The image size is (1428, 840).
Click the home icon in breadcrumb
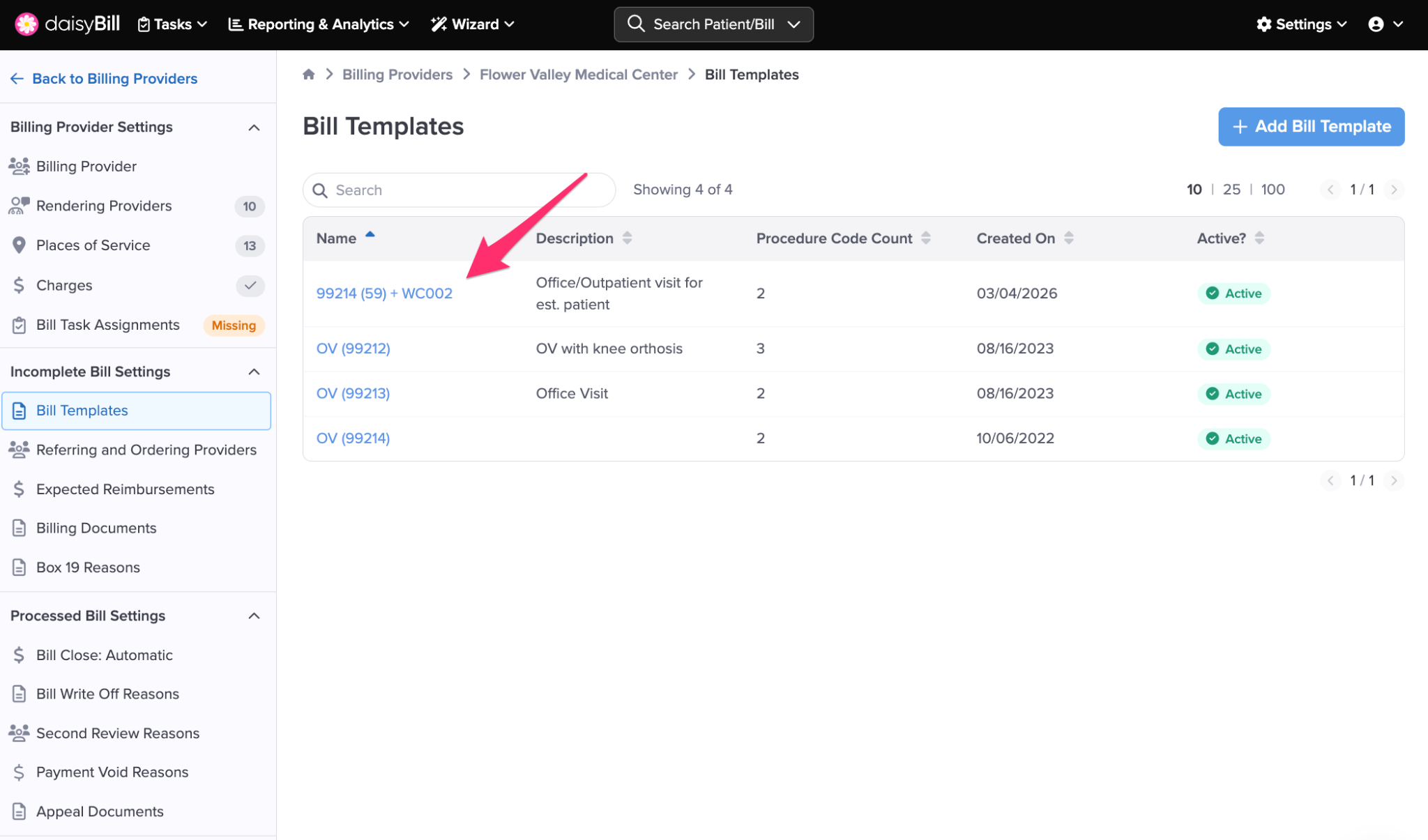[x=309, y=75]
